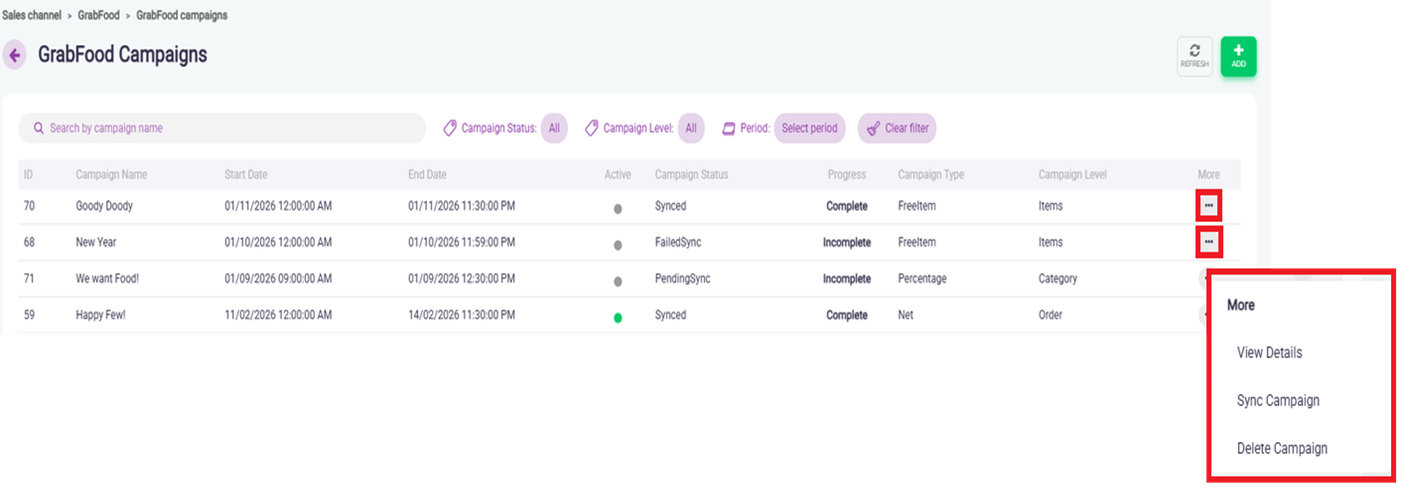Click the Clear filter broom icon
This screenshot has height=499, width=1410.
pyautogui.click(x=872, y=129)
